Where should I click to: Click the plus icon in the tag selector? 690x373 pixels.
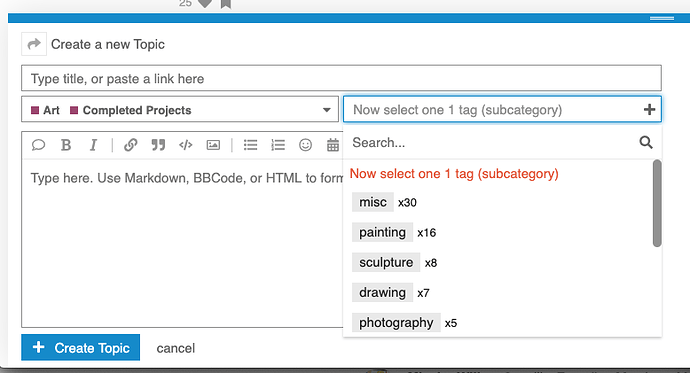click(650, 110)
